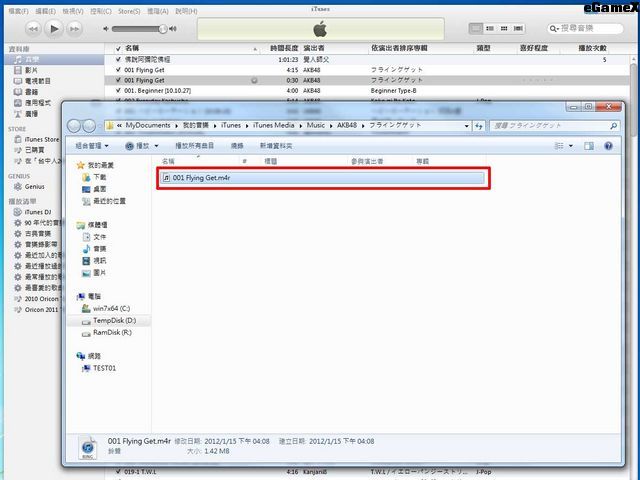Skip to previous track in iTunes

pos(33,29)
